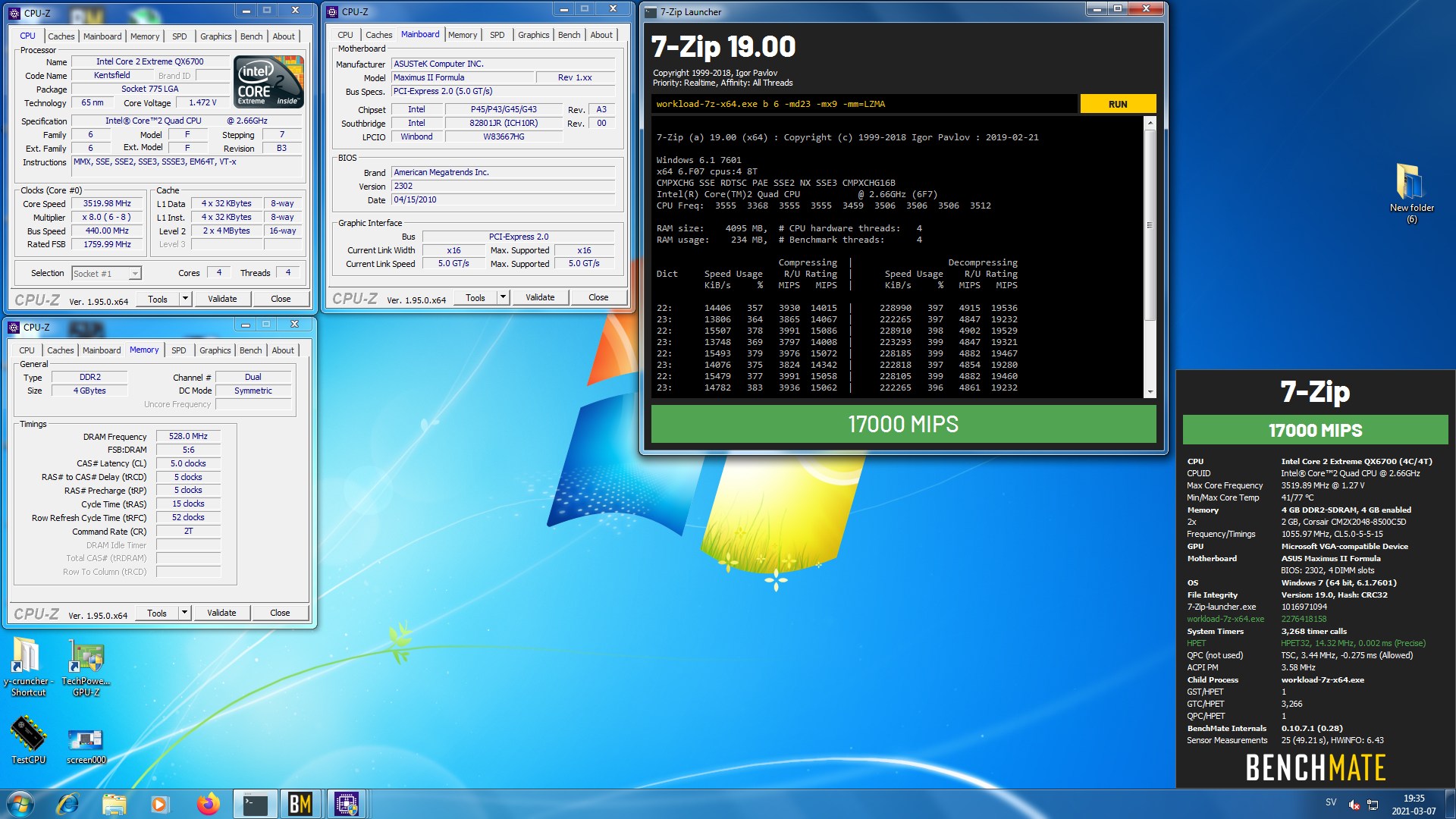
Task: Click Validate in the CPU tab window
Action: click(x=222, y=299)
